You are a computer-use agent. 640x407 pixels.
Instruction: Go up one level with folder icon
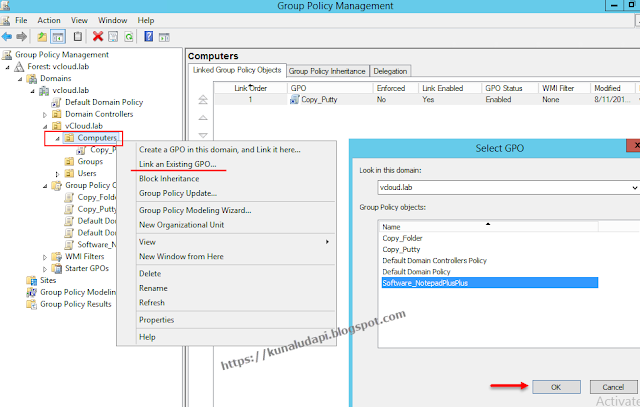pyautogui.click(x=42, y=37)
